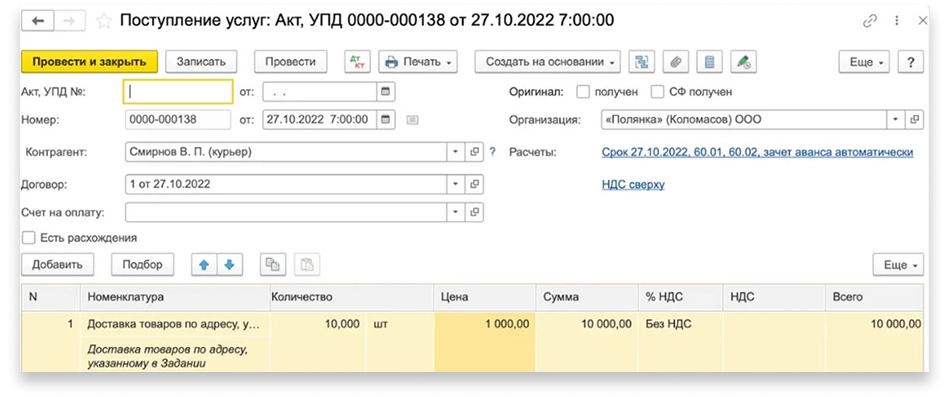Click the НДС column header

pyautogui.click(x=774, y=298)
